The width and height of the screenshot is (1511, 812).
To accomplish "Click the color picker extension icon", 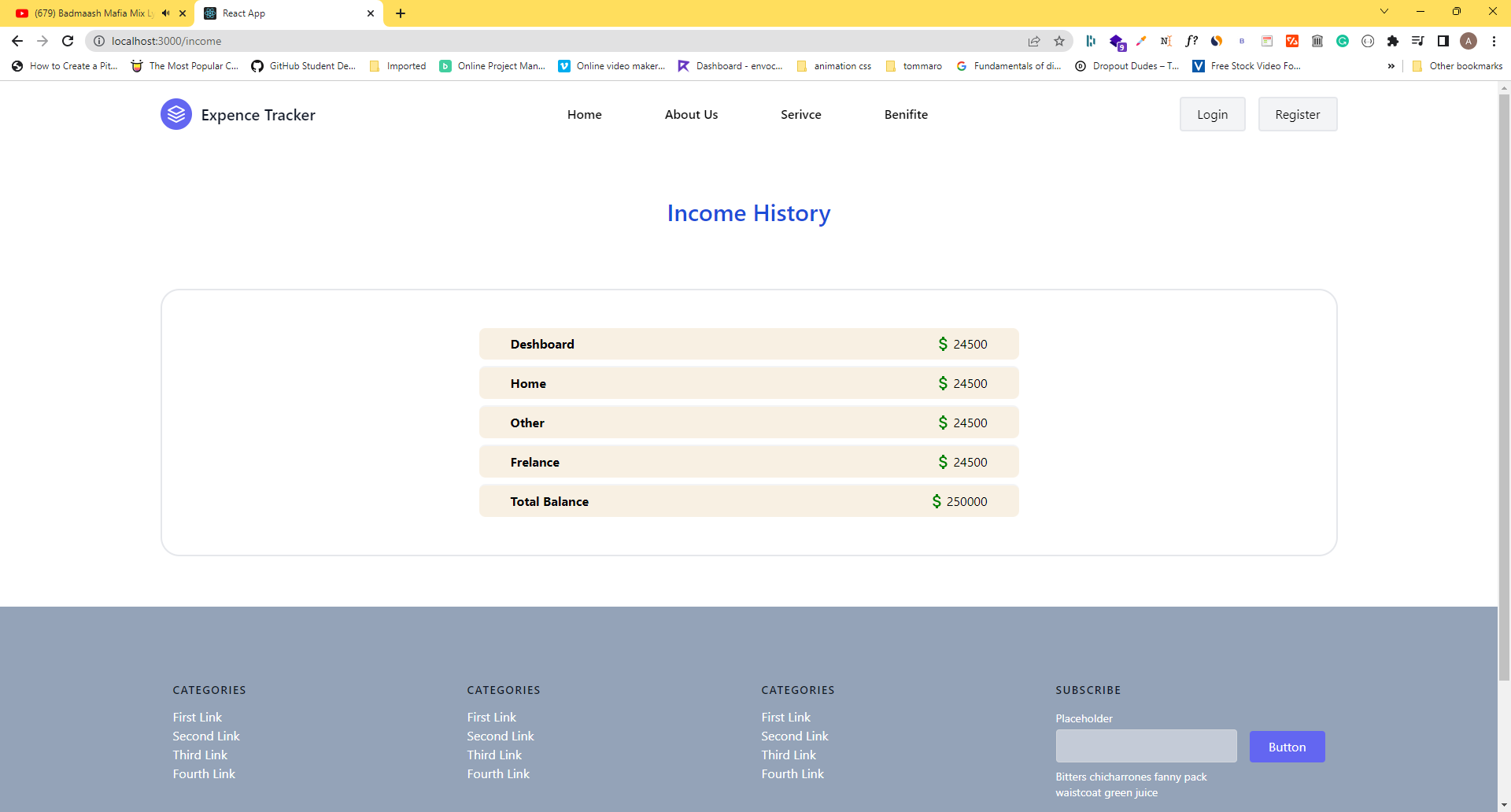I will 1141,41.
